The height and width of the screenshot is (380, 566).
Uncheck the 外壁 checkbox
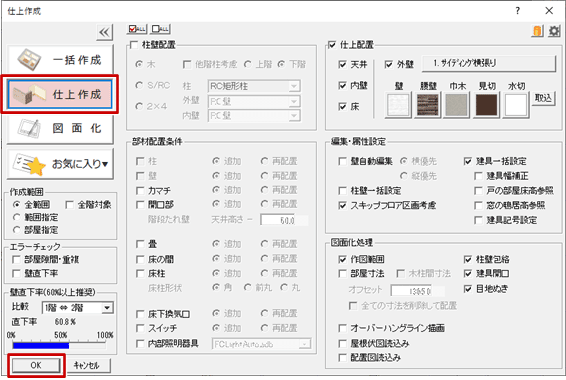coord(389,64)
